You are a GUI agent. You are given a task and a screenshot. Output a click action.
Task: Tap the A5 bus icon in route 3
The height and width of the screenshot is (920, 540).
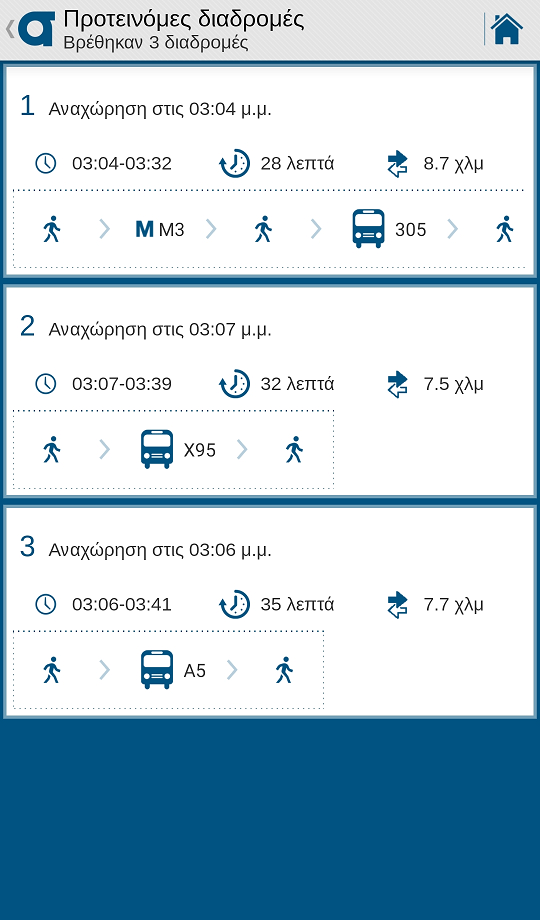[x=157, y=669]
